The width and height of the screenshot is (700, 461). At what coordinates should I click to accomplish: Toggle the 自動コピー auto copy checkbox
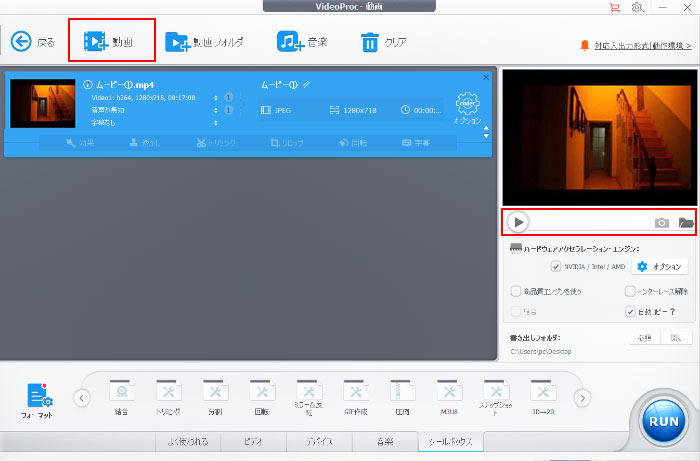(x=630, y=311)
